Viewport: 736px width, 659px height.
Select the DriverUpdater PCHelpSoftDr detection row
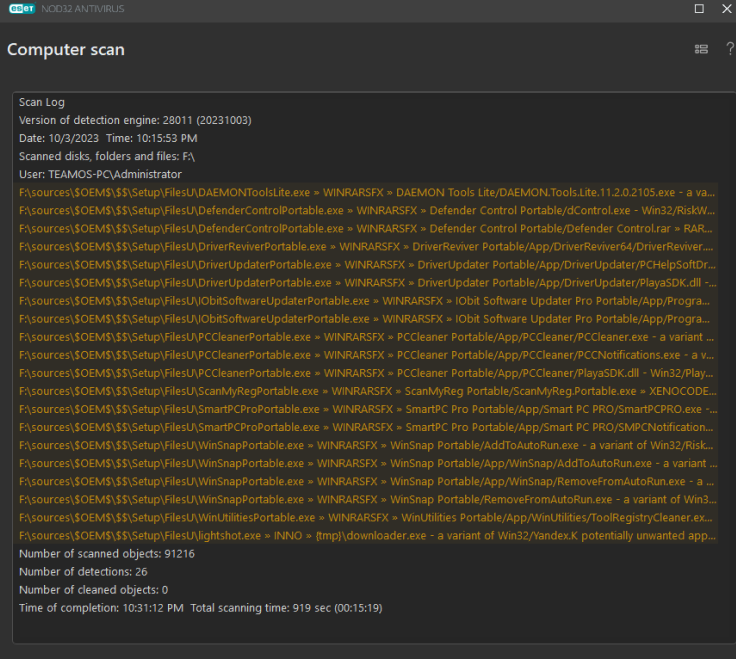pyautogui.click(x=367, y=265)
